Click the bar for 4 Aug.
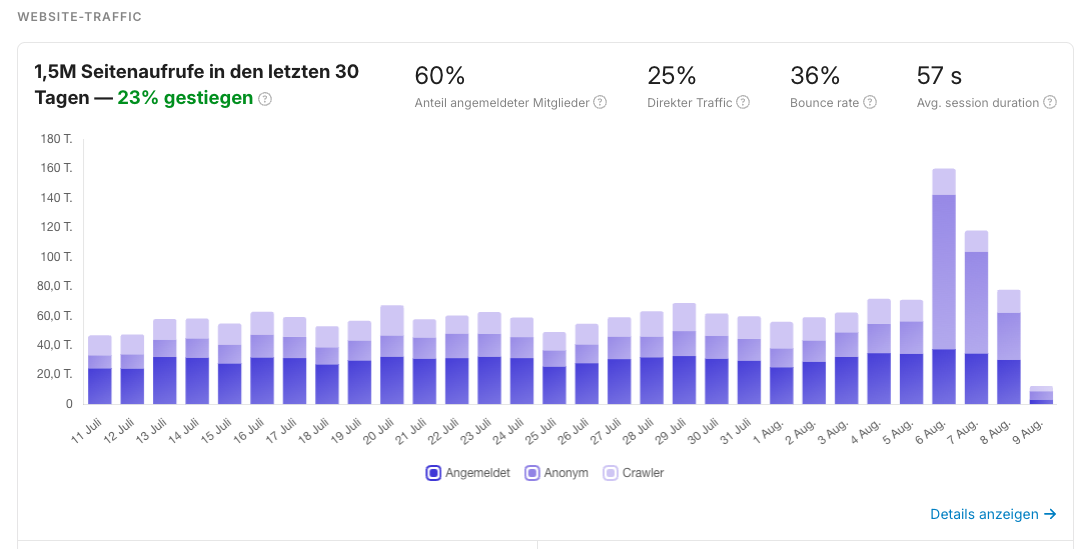This screenshot has height=549, width=1082. click(x=879, y=351)
